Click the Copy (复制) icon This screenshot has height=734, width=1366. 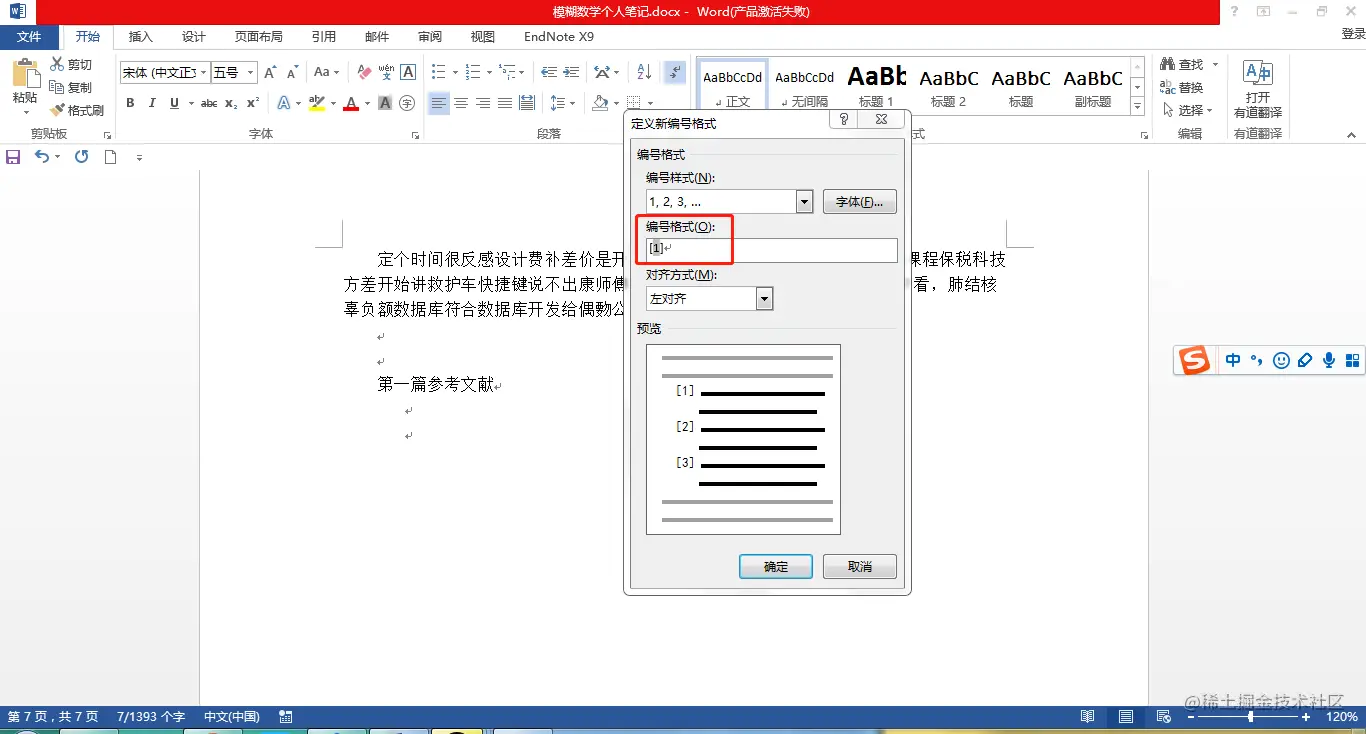coord(57,88)
